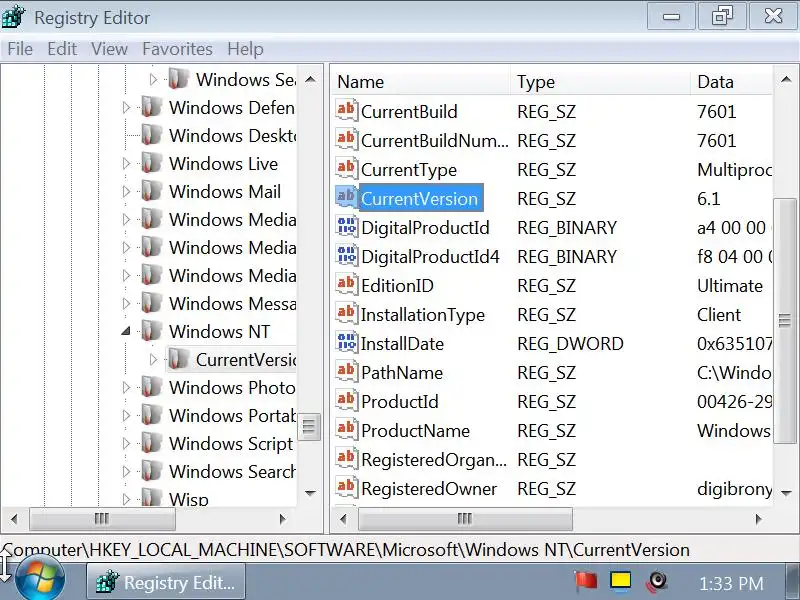The height and width of the screenshot is (600, 800).
Task: Click the 6.1 CurrentVersion data cell
Action: click(x=709, y=198)
